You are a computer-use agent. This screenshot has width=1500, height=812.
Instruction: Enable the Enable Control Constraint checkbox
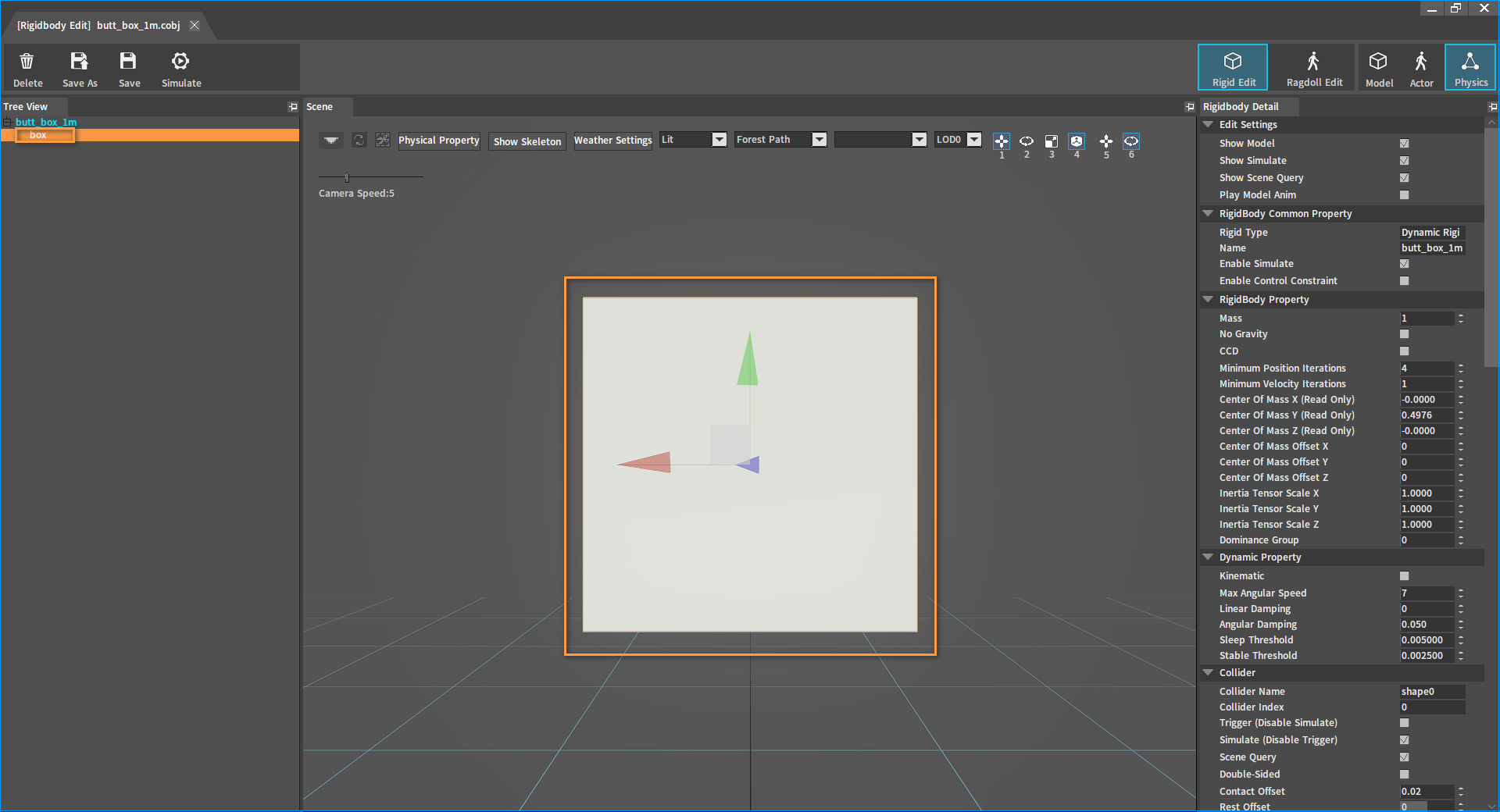pyautogui.click(x=1404, y=281)
